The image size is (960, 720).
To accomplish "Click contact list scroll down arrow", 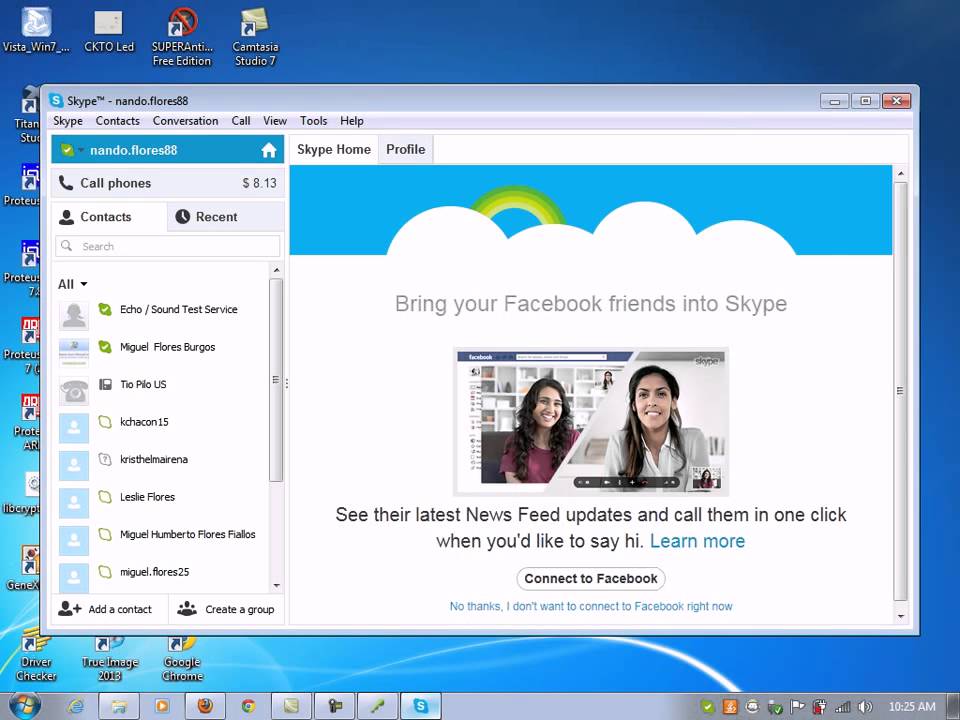I will tap(276, 585).
